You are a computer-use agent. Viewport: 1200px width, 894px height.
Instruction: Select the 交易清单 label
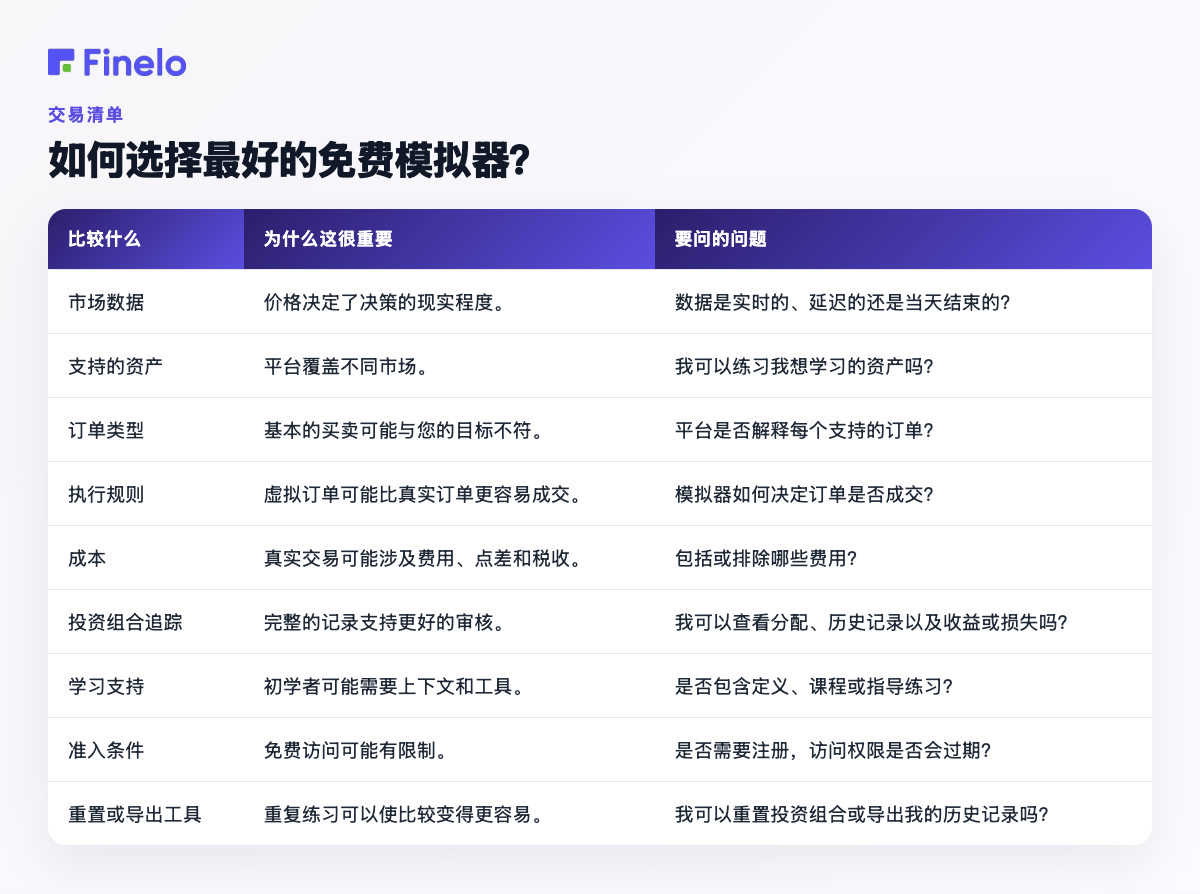(85, 115)
